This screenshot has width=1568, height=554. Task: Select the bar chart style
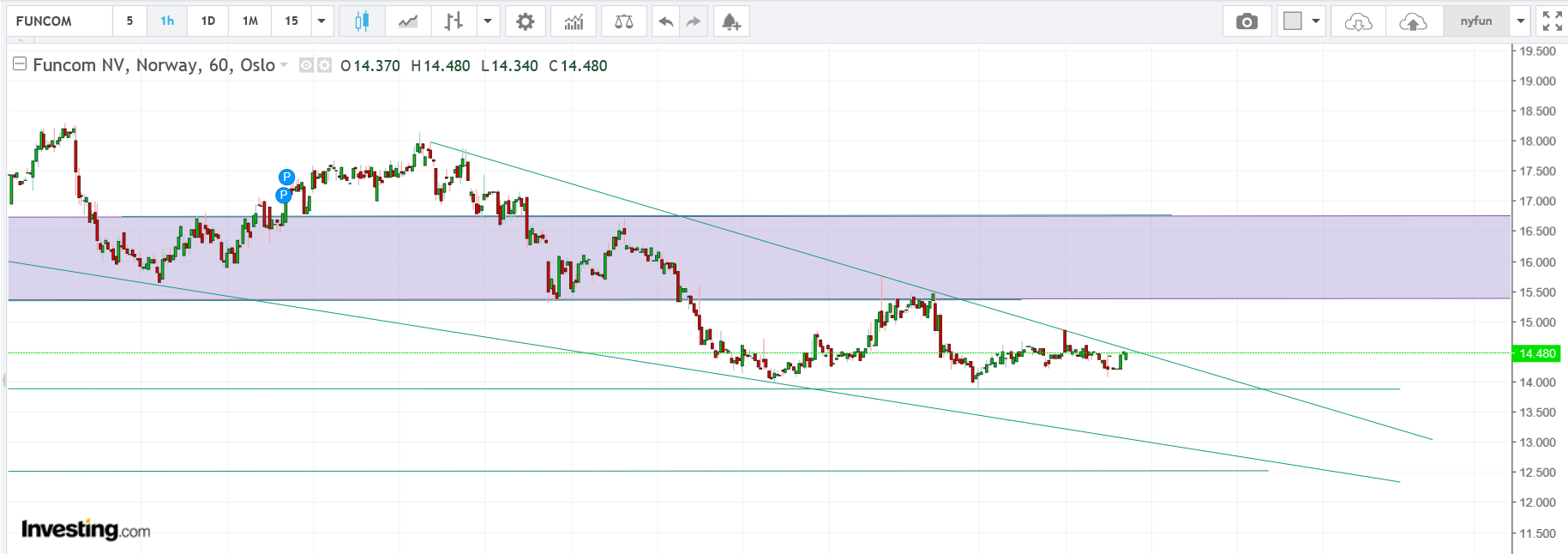[x=454, y=21]
